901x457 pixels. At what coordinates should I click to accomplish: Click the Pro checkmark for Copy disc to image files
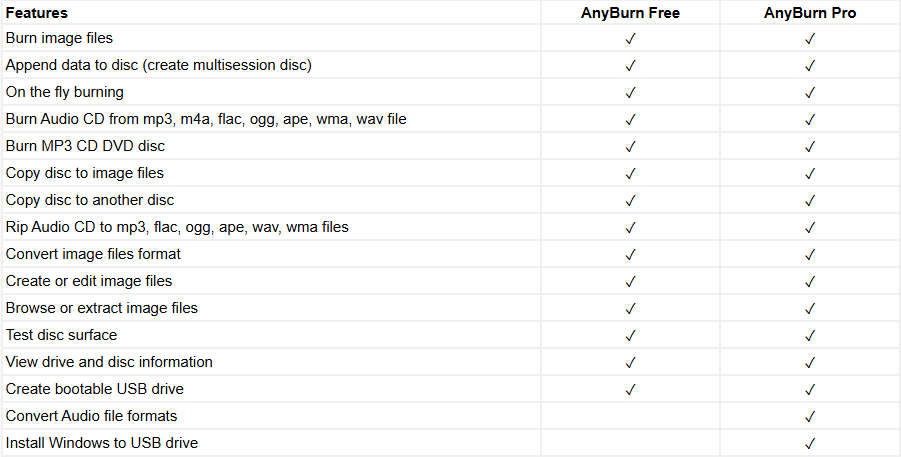810,174
